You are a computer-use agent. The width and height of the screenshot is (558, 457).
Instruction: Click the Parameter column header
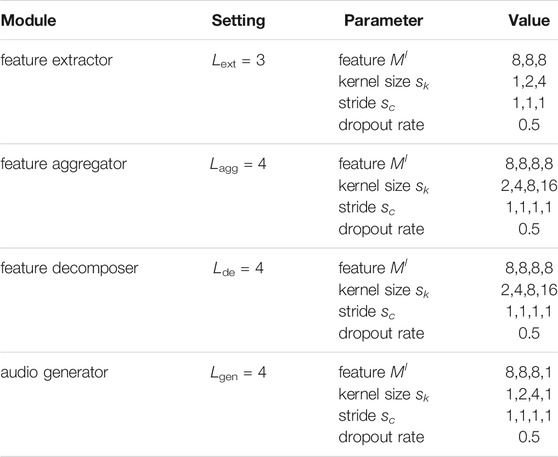tap(383, 20)
